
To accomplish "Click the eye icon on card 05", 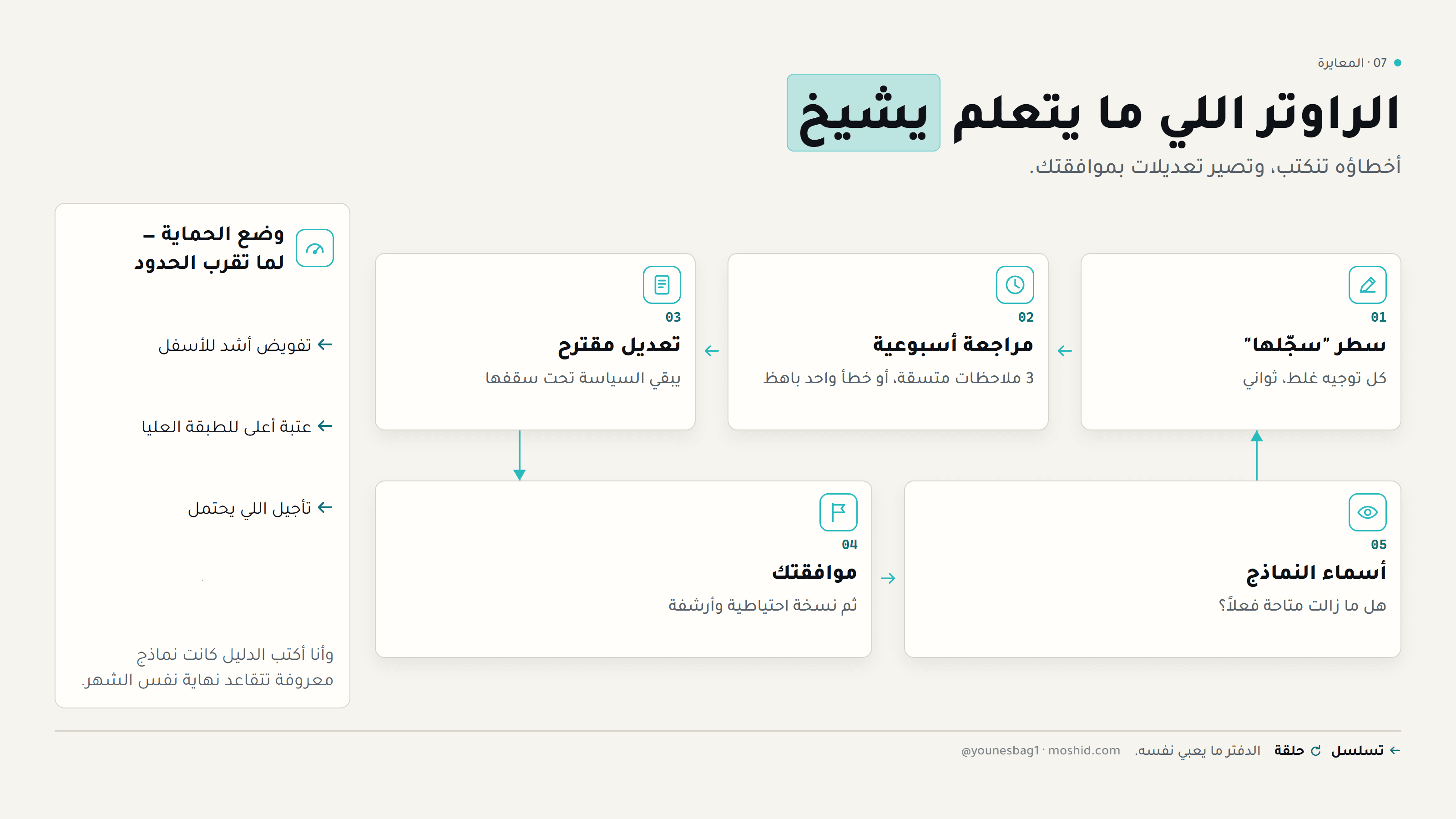I will 1367,512.
